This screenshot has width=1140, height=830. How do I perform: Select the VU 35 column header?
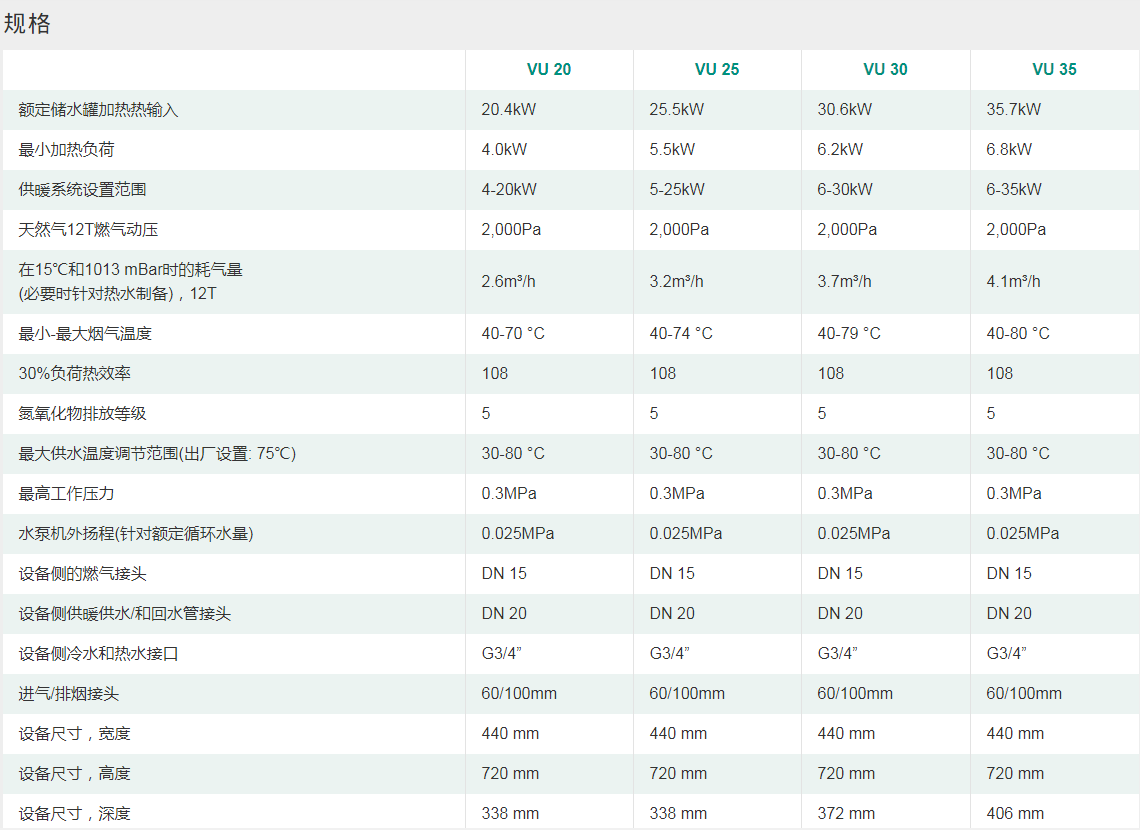tap(1054, 69)
